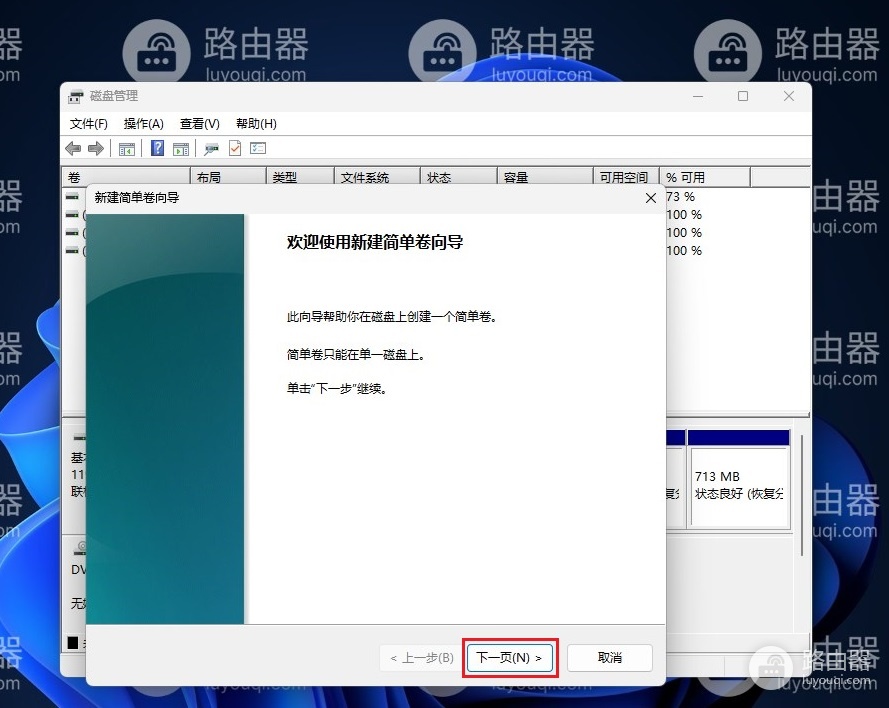Click the Forward arrow in Disk Management toolbar
Viewport: 889px width, 708px height.
(x=96, y=149)
